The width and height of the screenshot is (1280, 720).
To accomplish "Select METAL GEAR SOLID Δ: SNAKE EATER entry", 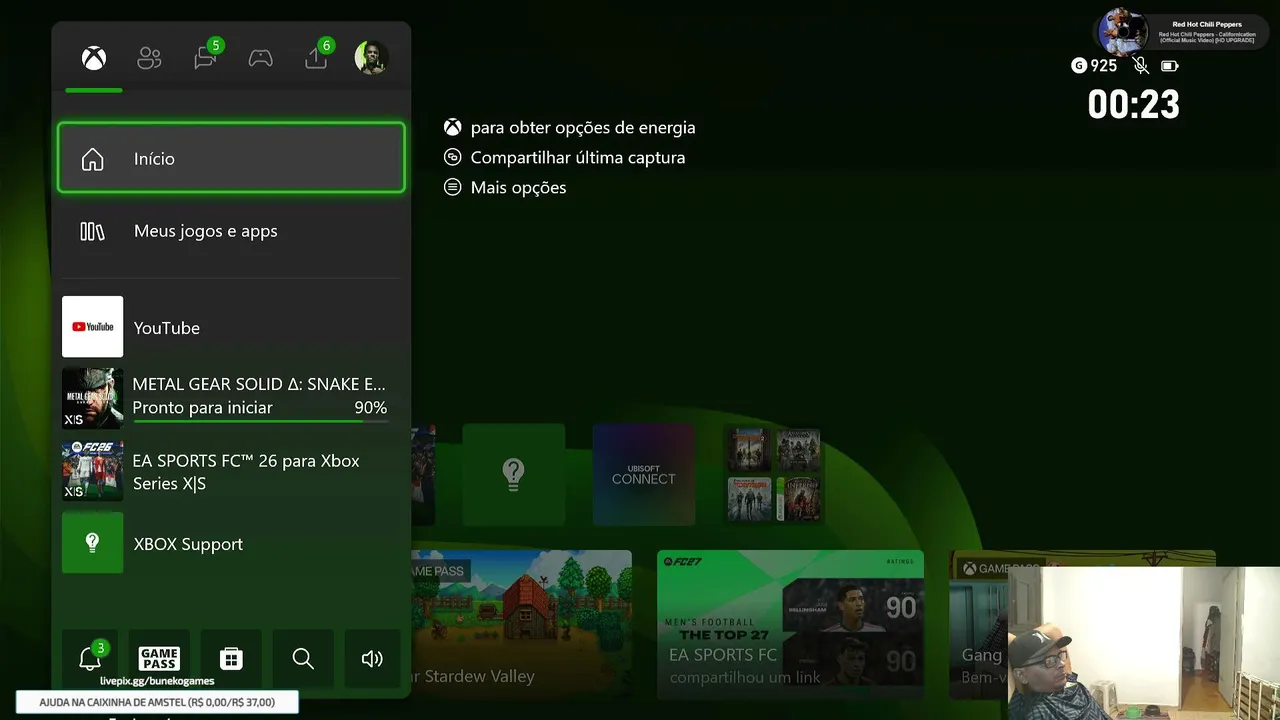I will 231,397.
